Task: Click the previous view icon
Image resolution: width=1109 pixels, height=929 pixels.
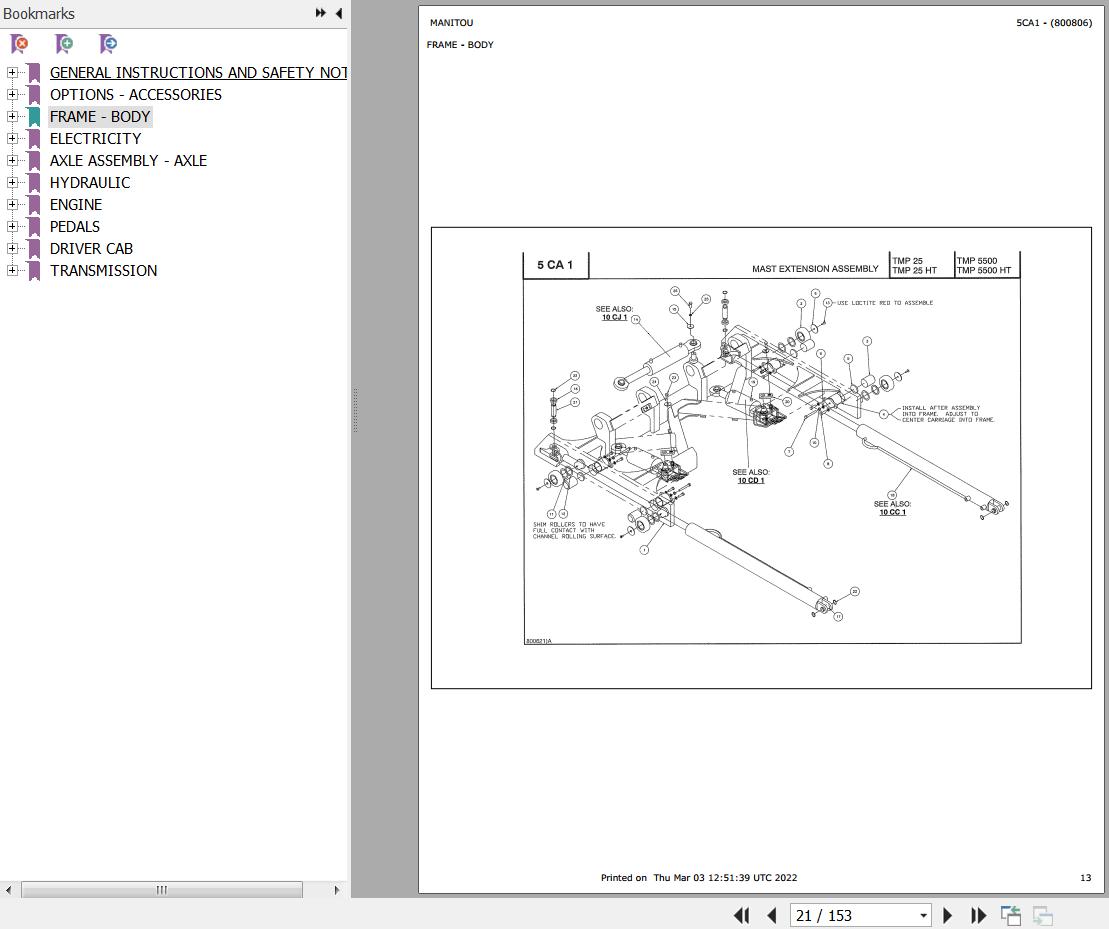Action: tap(1011, 916)
